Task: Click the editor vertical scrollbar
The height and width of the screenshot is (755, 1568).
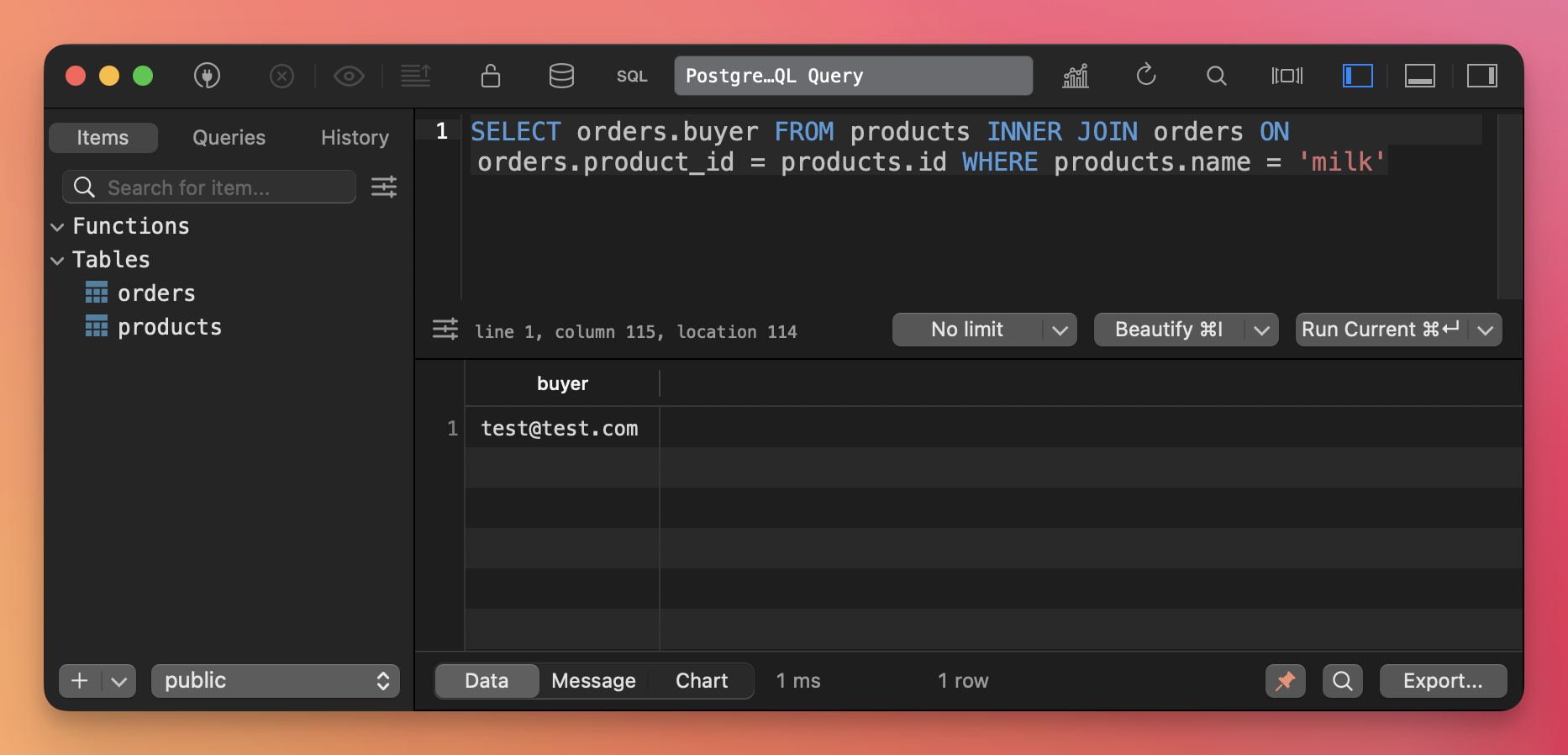Action: 1509,206
